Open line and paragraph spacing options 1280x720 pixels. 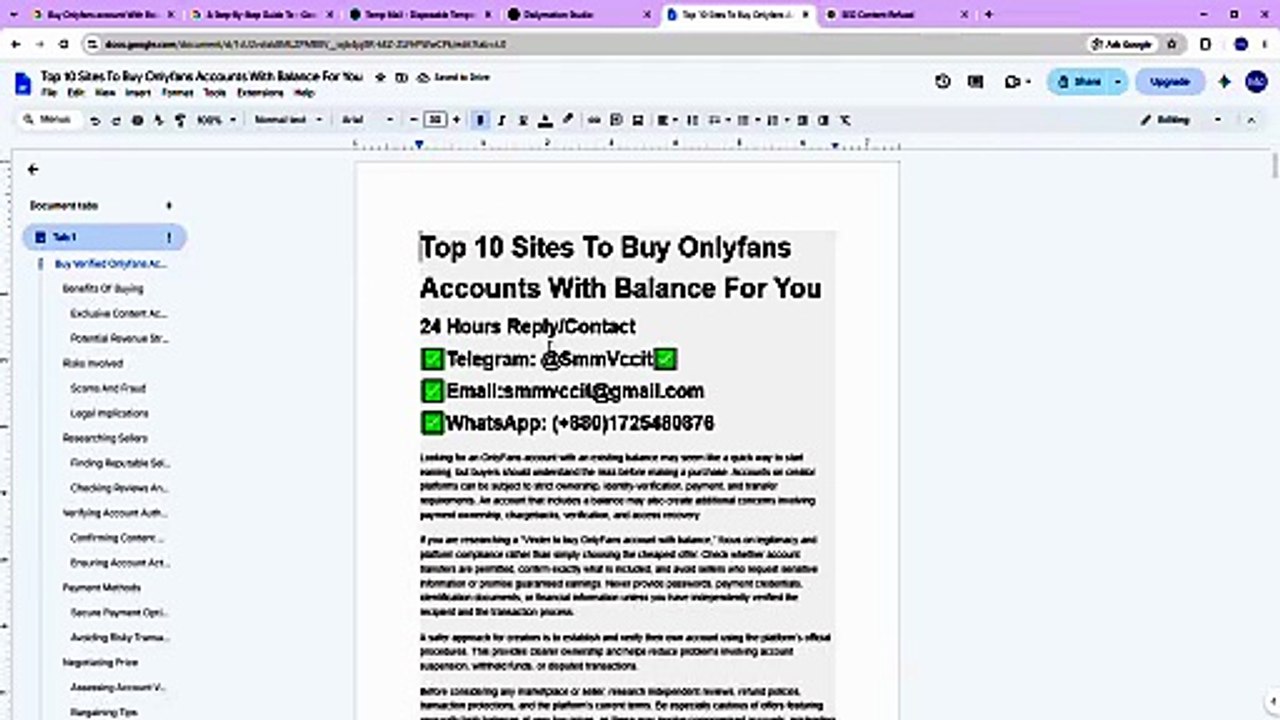coord(692,120)
